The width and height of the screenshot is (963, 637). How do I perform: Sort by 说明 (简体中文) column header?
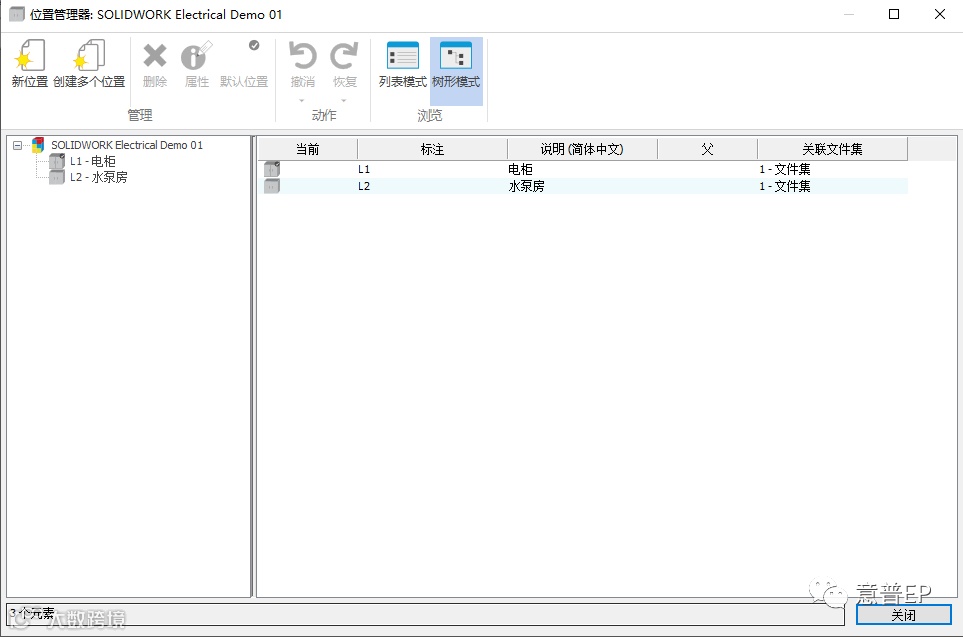pyautogui.click(x=582, y=149)
